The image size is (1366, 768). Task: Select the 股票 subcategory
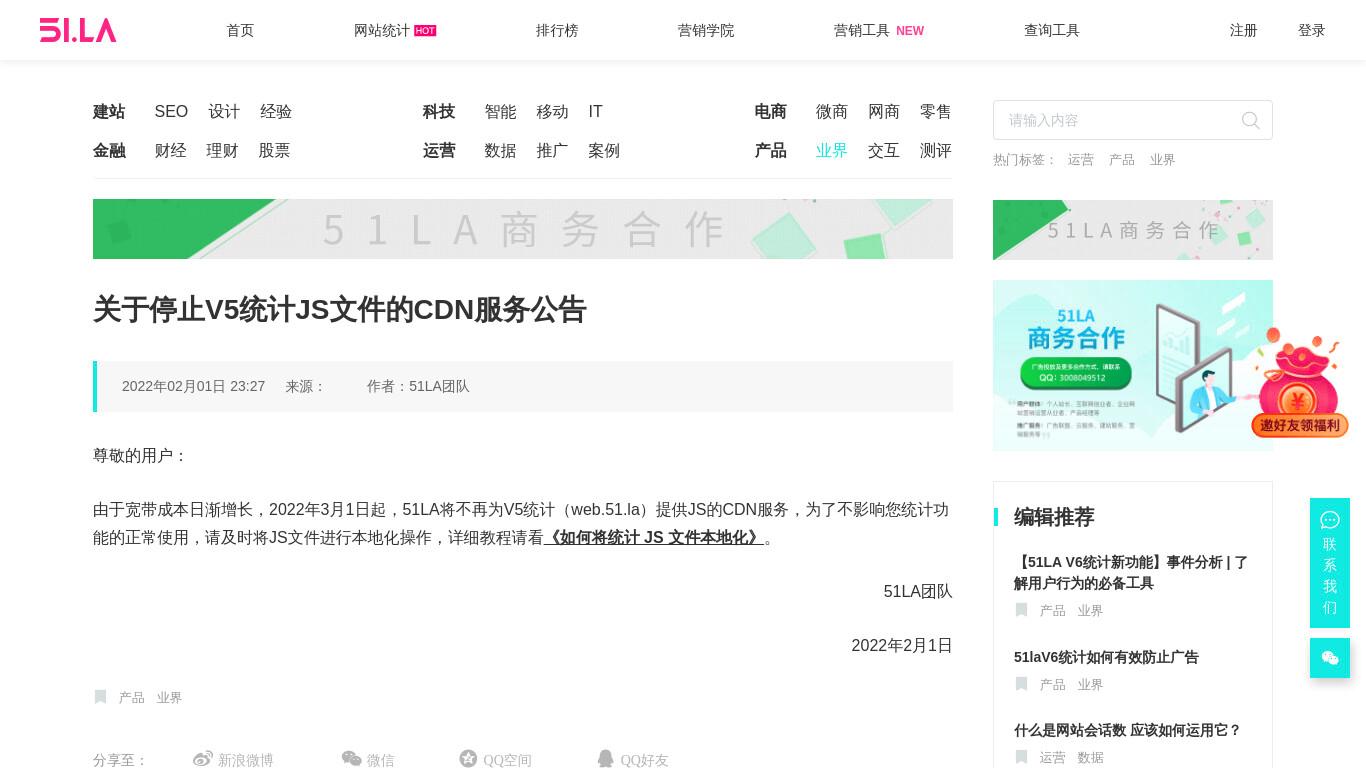(274, 151)
